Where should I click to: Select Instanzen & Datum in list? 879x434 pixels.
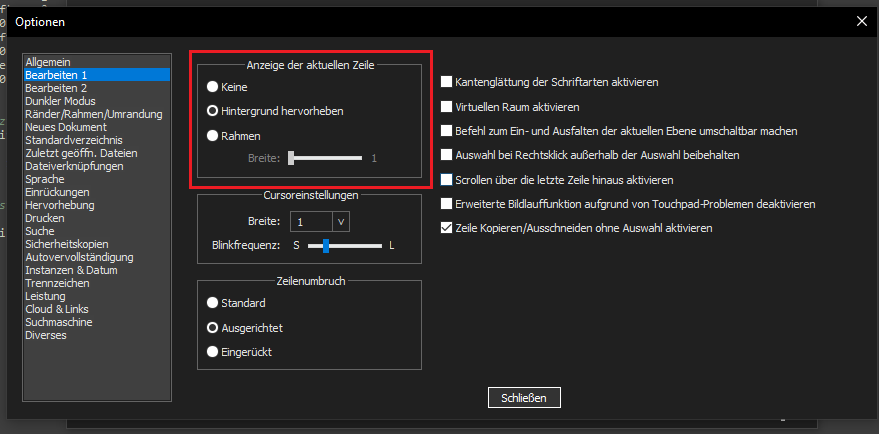point(97,270)
